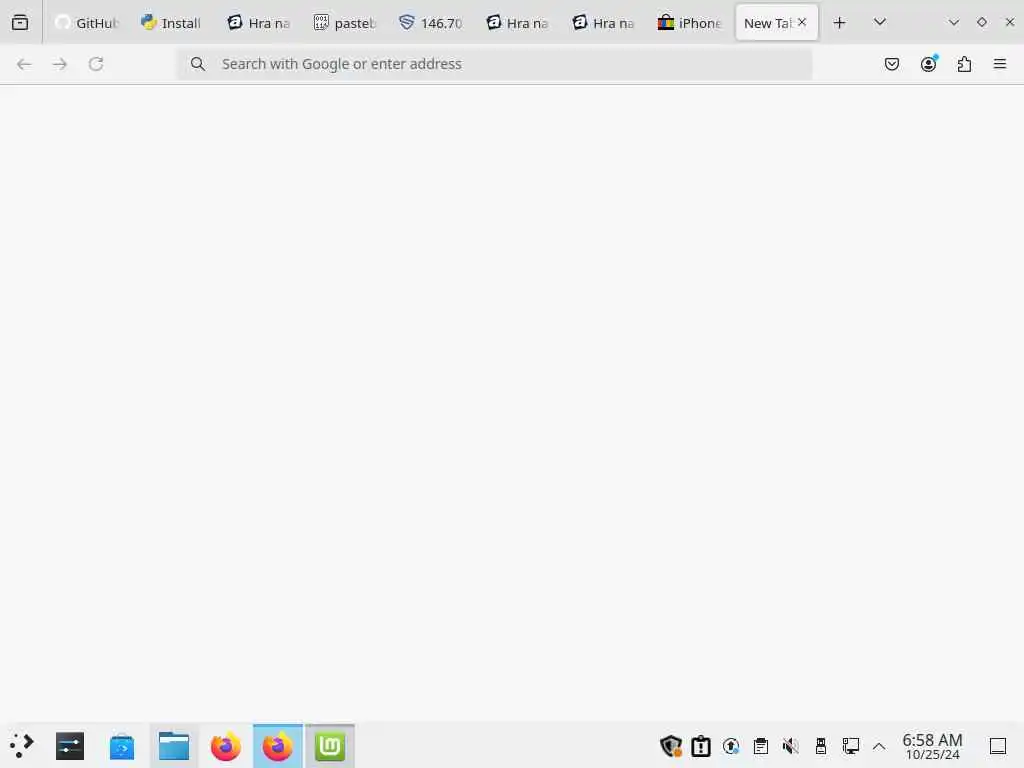This screenshot has width=1024, height=768.
Task: Click the show desktop button
Action: coord(998,745)
